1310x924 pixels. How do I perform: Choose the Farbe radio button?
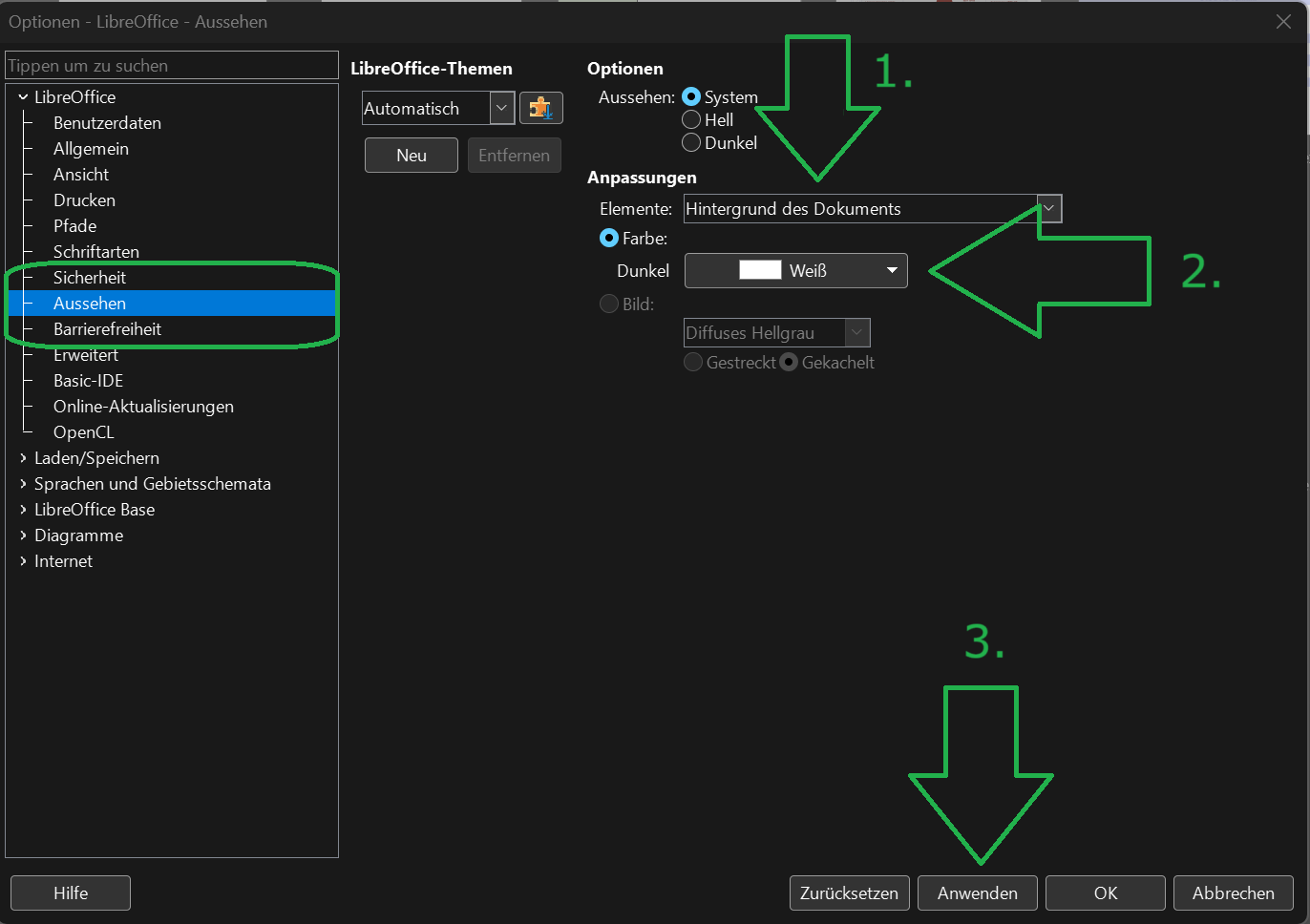tap(609, 239)
